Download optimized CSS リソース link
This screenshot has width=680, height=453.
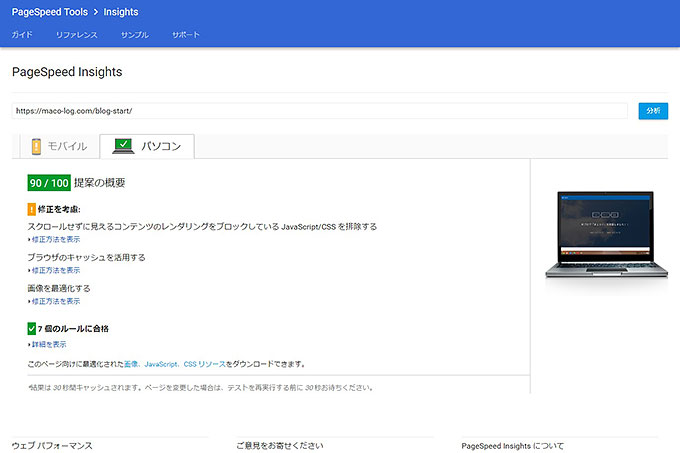click(x=205, y=364)
